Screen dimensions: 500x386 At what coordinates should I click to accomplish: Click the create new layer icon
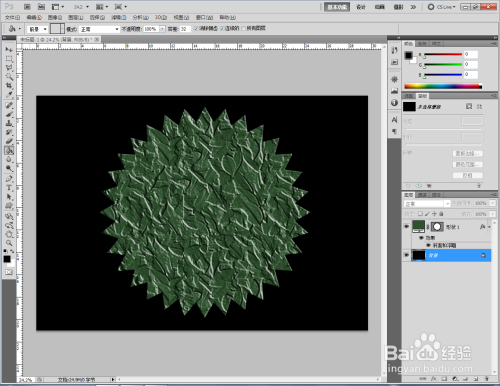pyautogui.click(x=476, y=379)
